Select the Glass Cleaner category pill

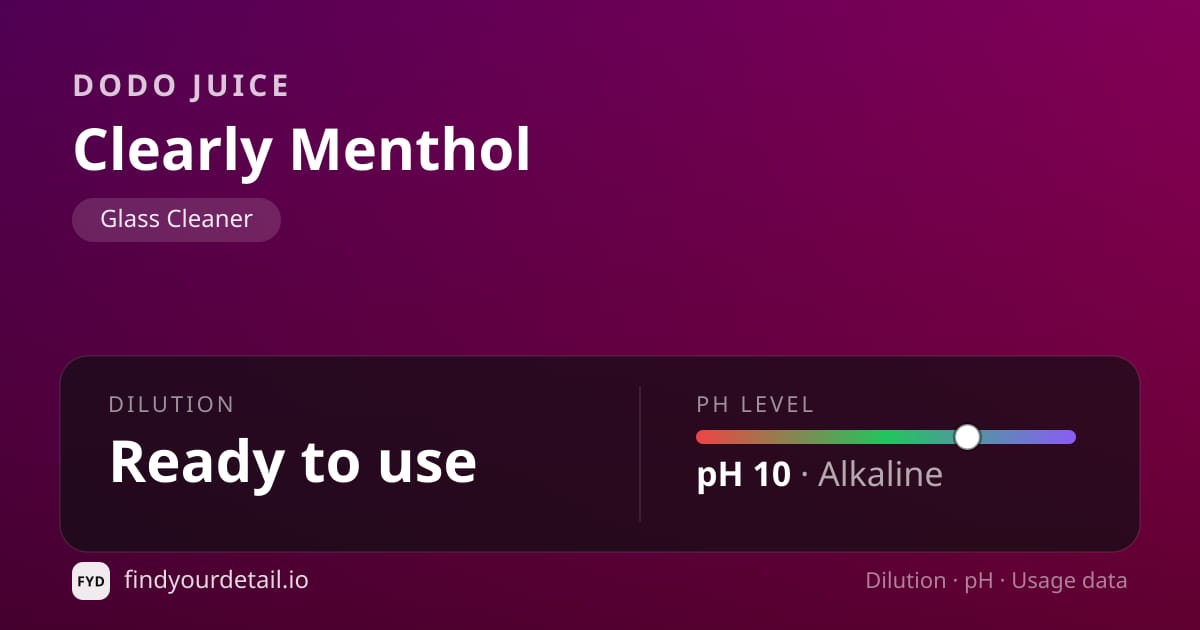pos(176,219)
